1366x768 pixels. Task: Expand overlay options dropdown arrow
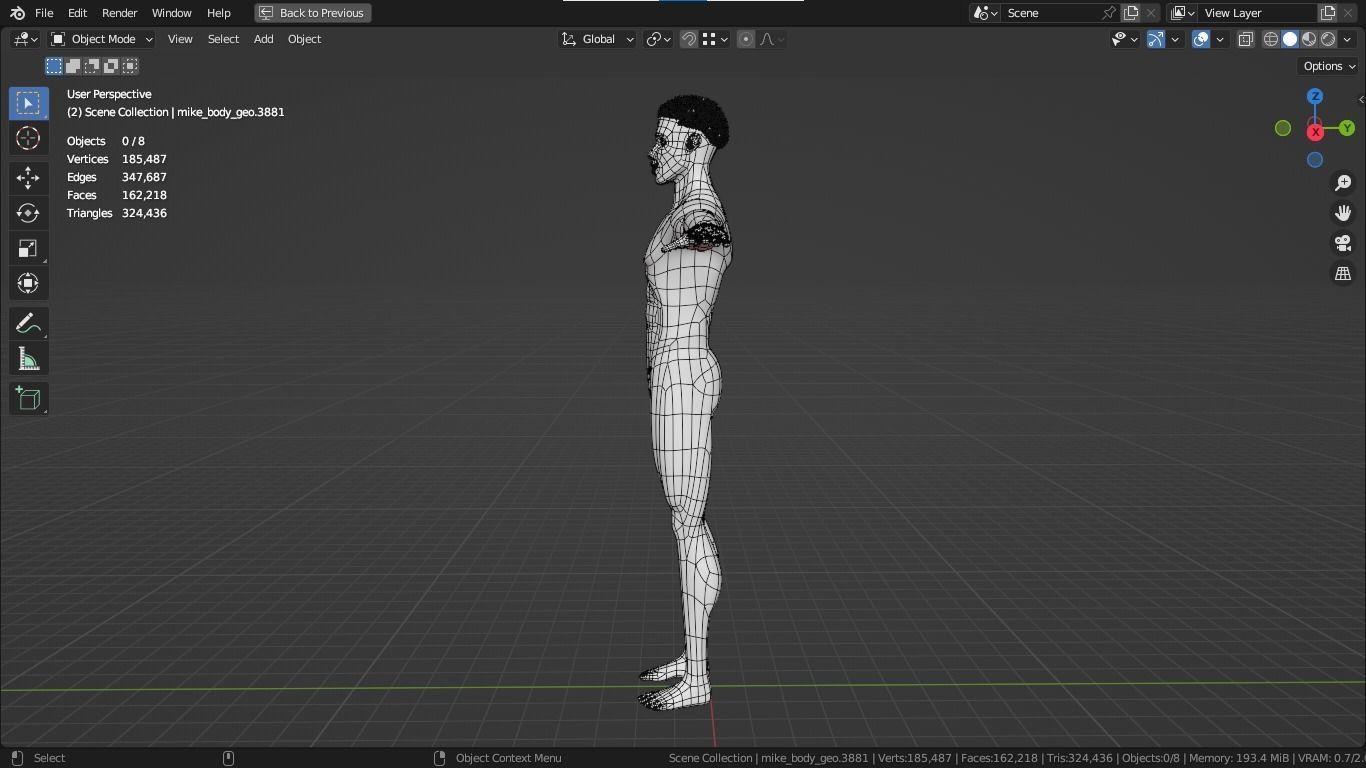pyautogui.click(x=1220, y=39)
